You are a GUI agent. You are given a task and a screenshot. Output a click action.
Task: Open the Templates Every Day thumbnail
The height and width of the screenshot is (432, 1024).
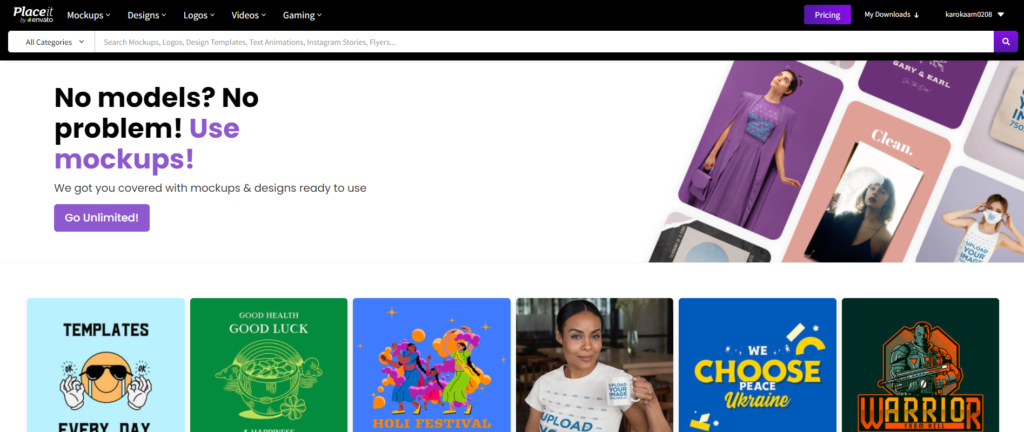coord(106,365)
